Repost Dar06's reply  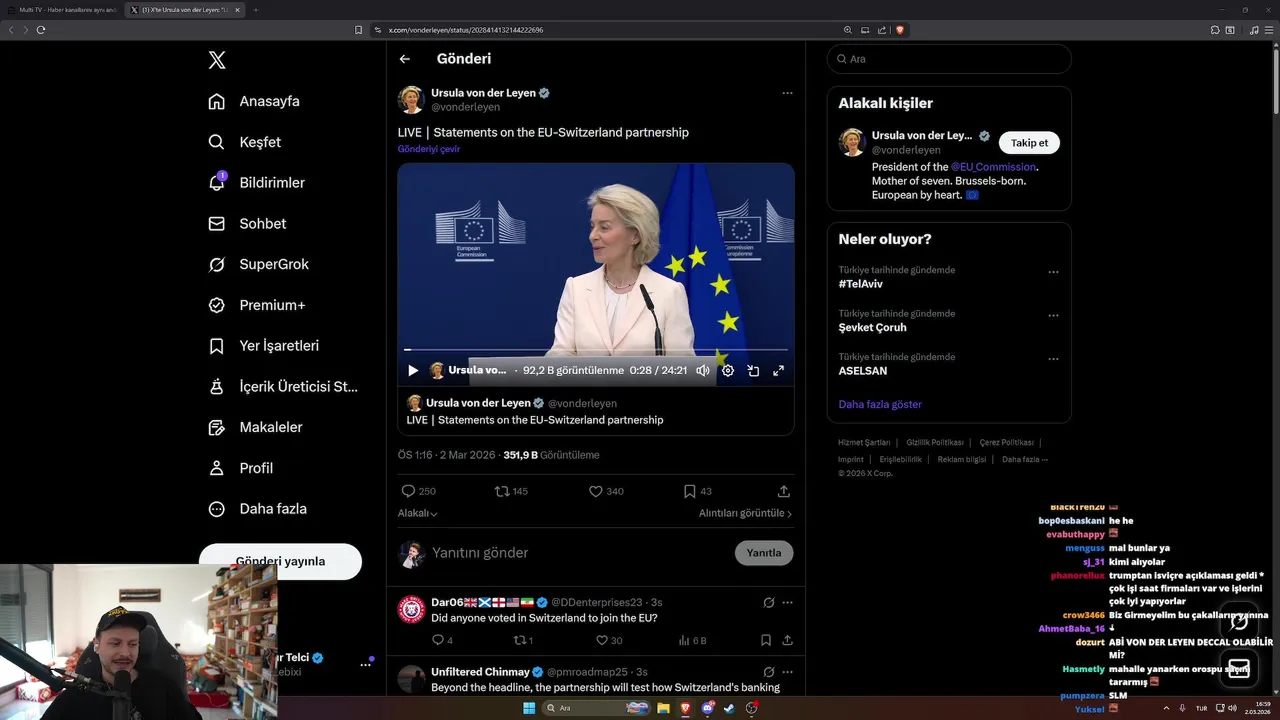tap(522, 640)
